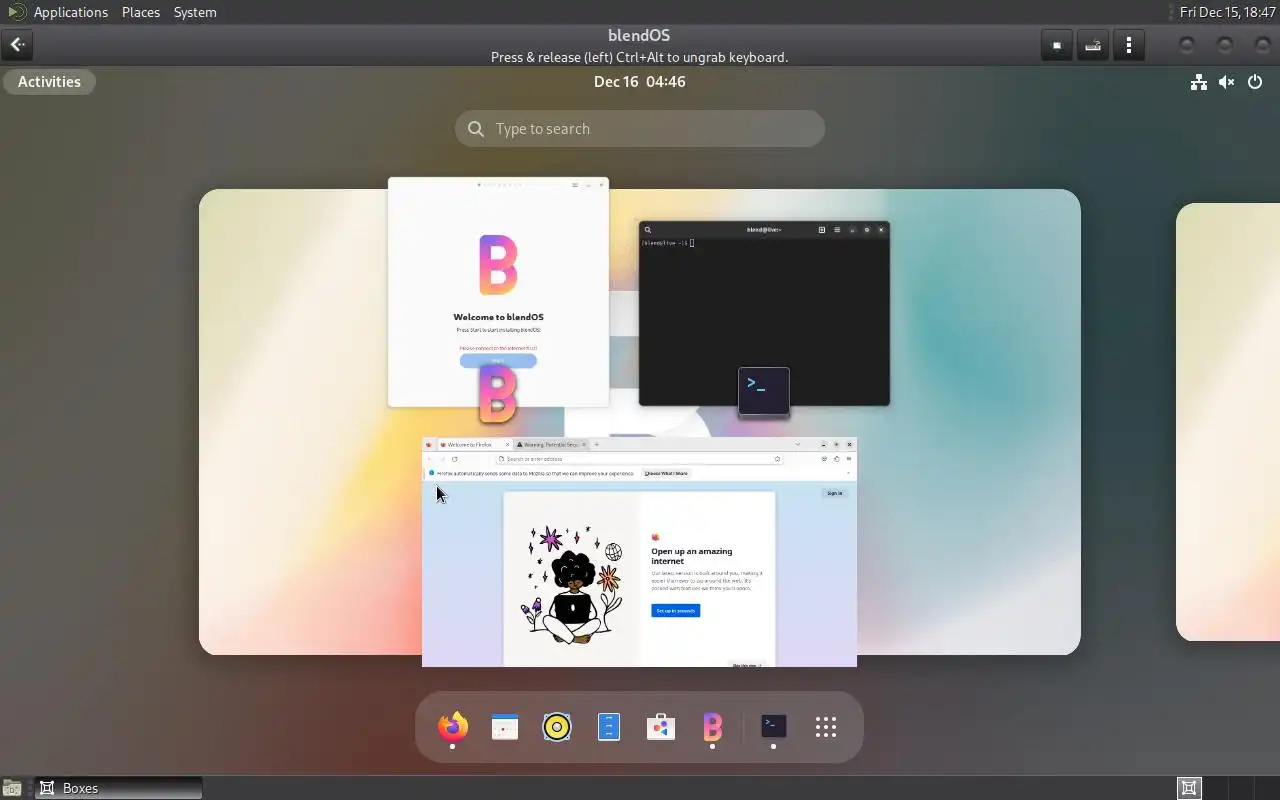The width and height of the screenshot is (1280, 800).
Task: Click the Firefox address bar
Action: pyautogui.click(x=639, y=459)
